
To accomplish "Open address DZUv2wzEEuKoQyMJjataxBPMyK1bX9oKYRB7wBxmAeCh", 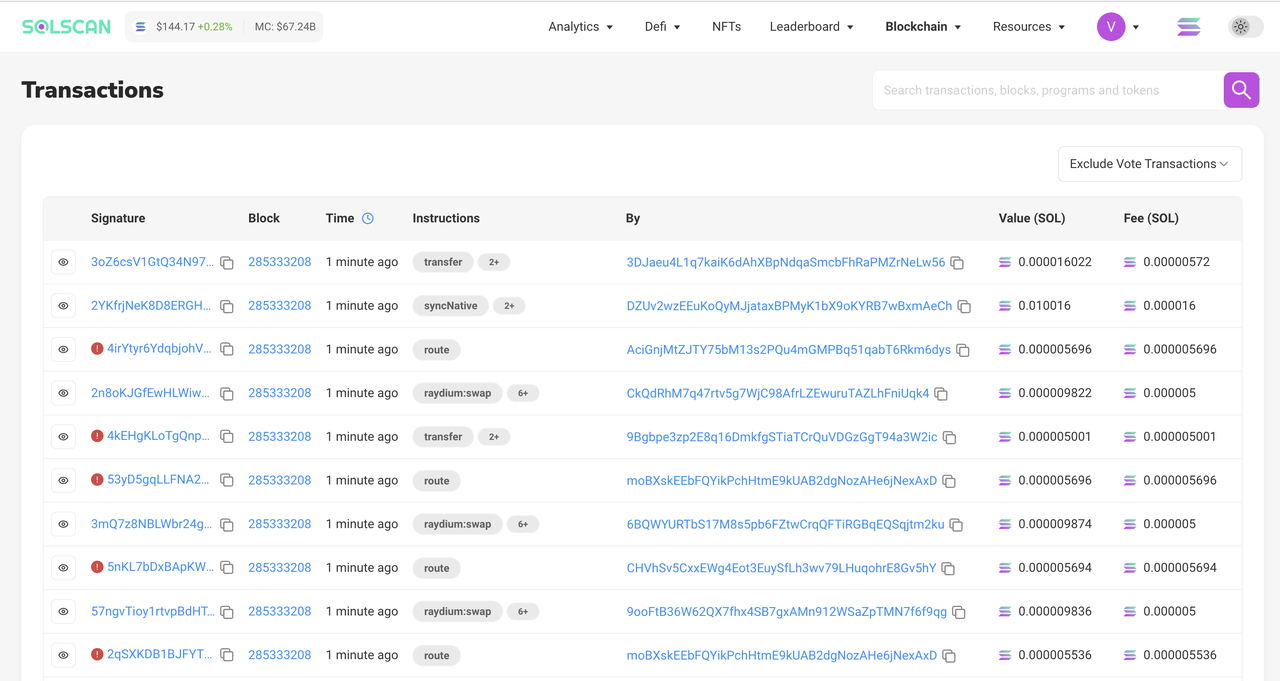I will click(789, 306).
